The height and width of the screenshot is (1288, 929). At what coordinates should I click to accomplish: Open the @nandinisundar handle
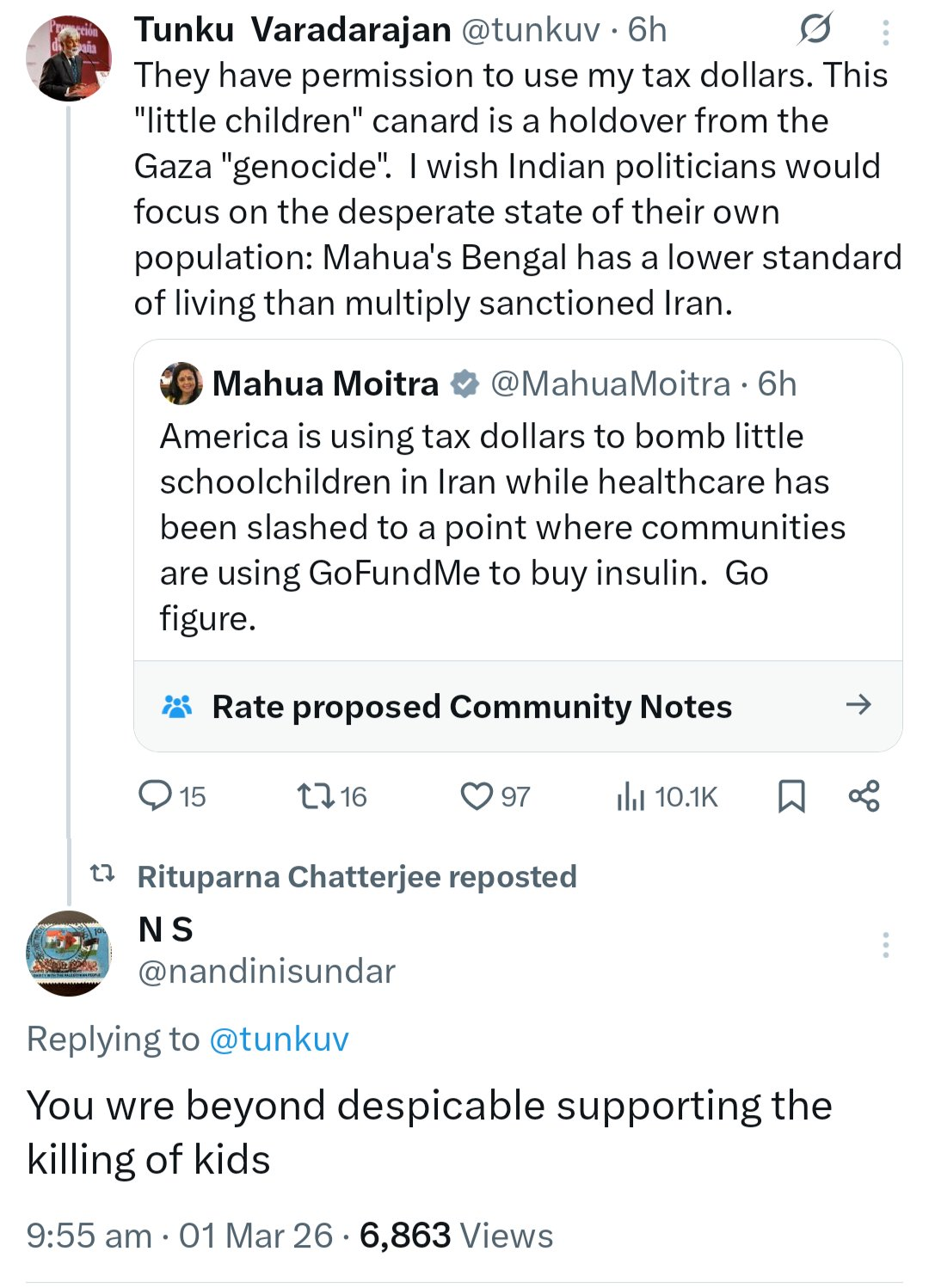coord(267,971)
